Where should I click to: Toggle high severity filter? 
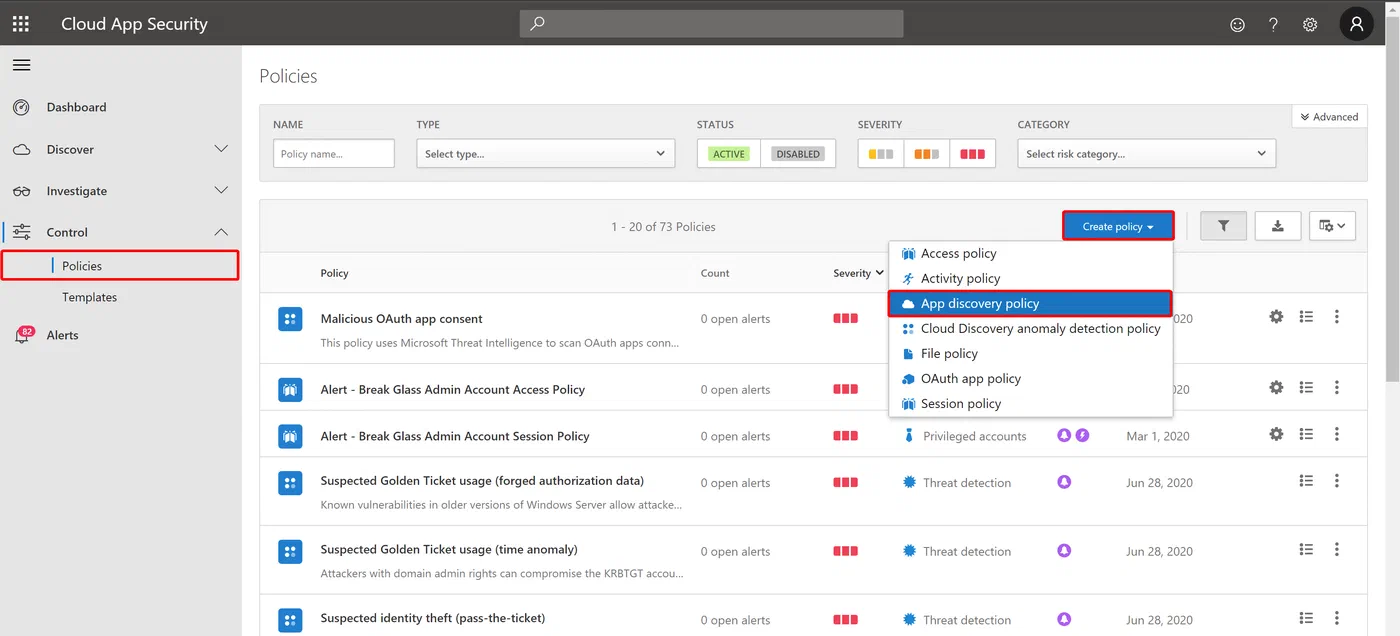click(972, 154)
